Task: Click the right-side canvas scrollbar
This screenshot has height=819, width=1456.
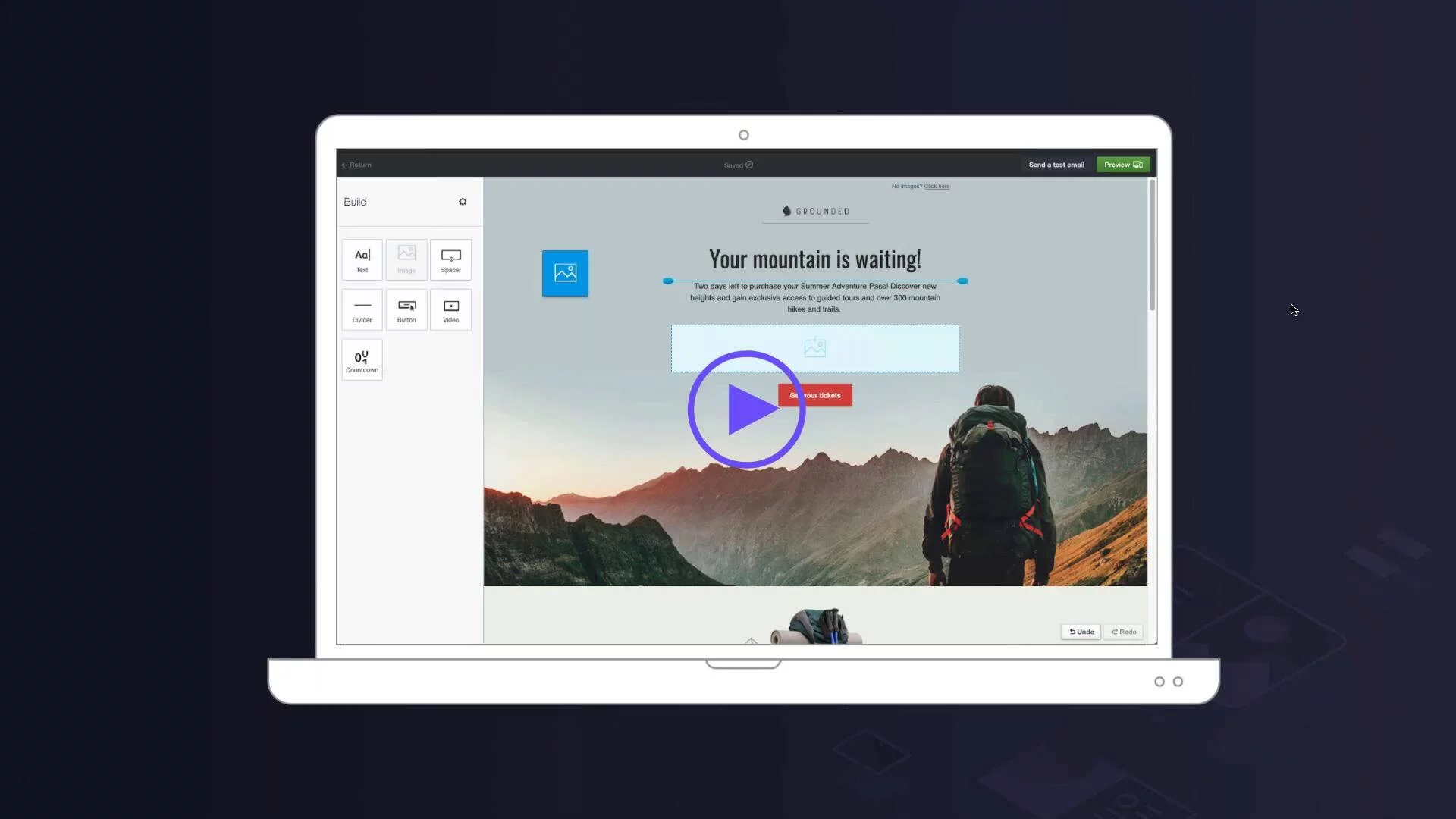Action: click(1151, 243)
